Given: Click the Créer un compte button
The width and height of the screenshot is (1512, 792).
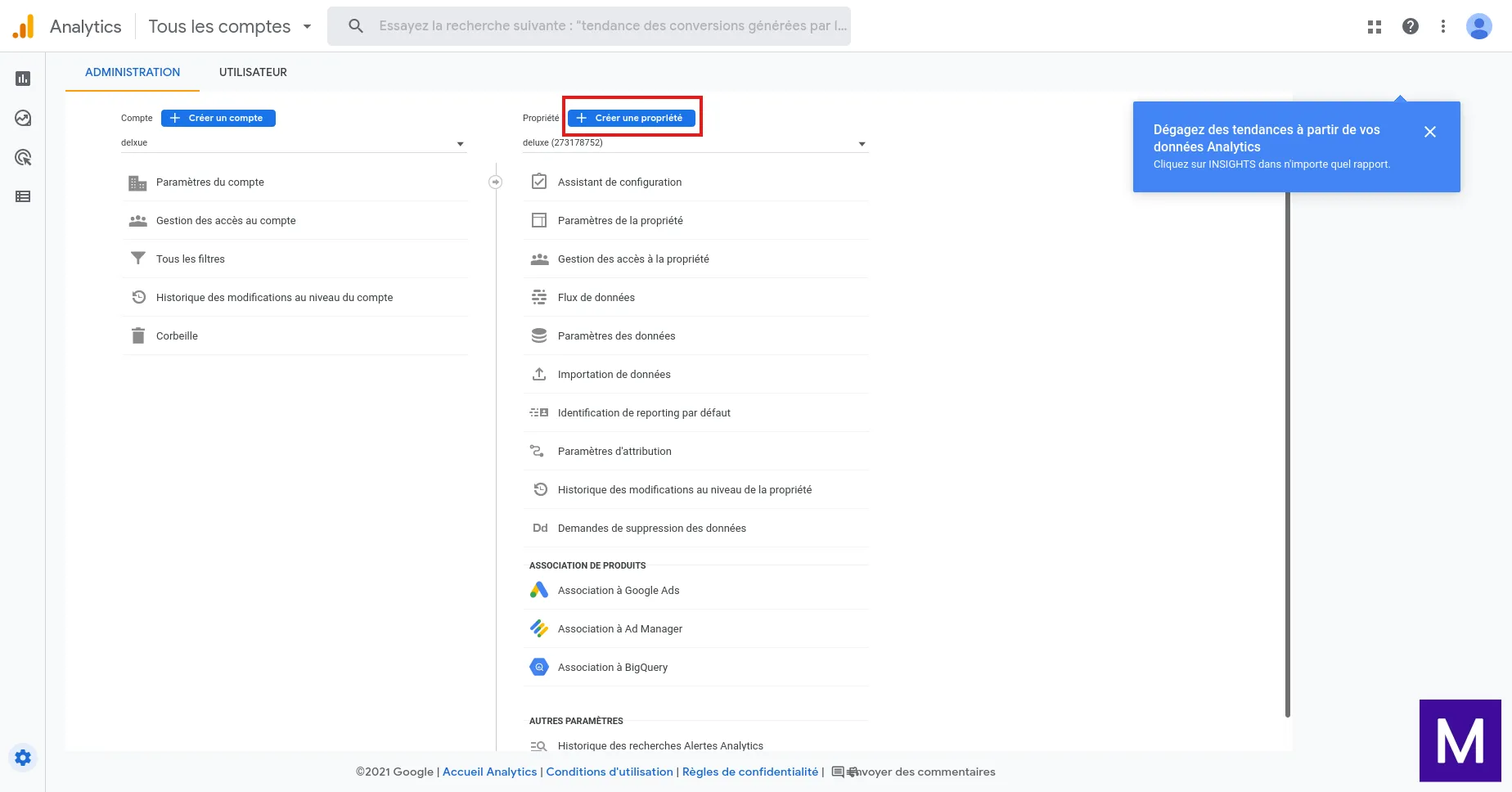Looking at the screenshot, I should (x=218, y=118).
